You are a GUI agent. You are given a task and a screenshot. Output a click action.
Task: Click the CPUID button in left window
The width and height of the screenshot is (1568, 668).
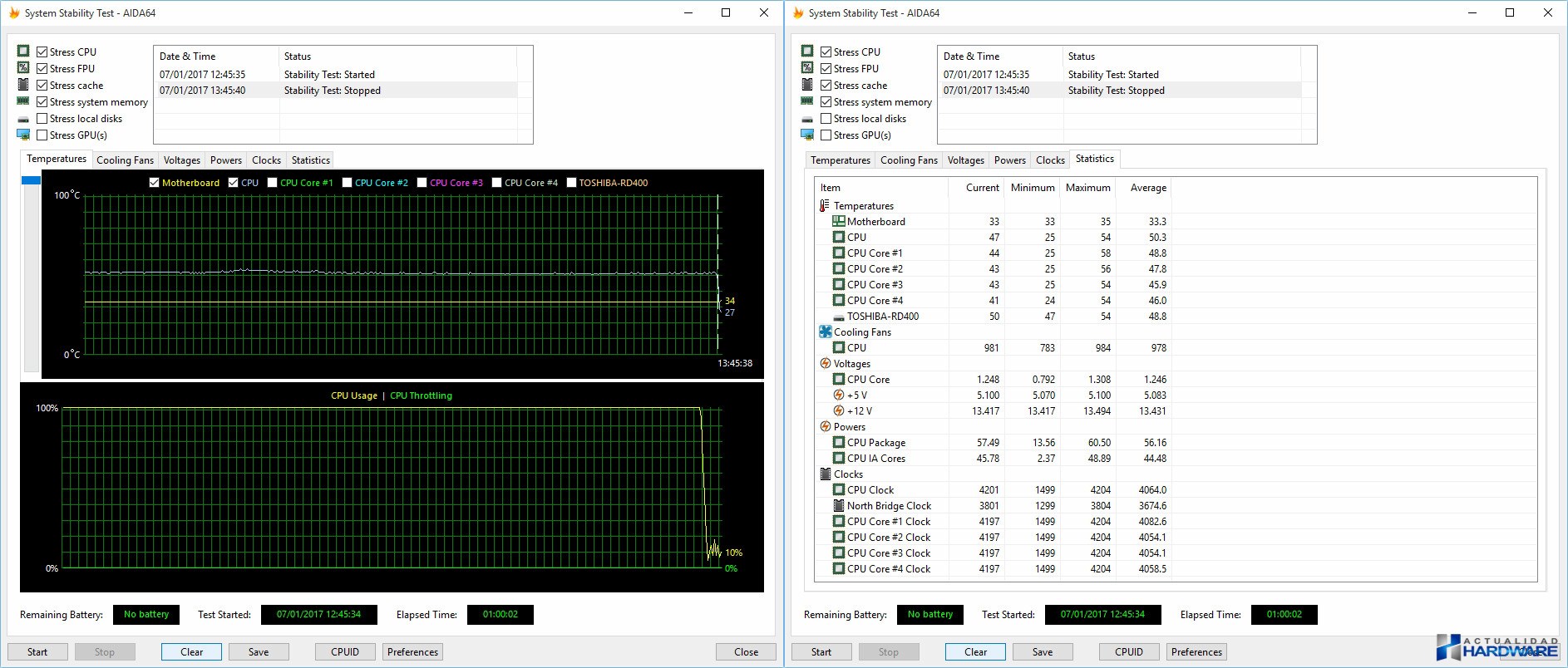[345, 652]
